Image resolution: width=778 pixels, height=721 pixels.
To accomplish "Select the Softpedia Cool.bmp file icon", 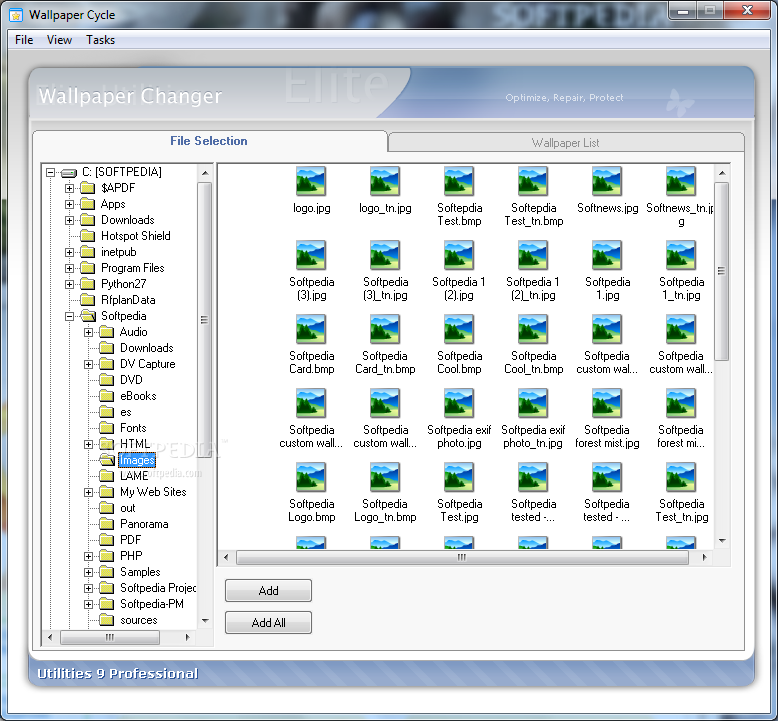I will tap(459, 329).
